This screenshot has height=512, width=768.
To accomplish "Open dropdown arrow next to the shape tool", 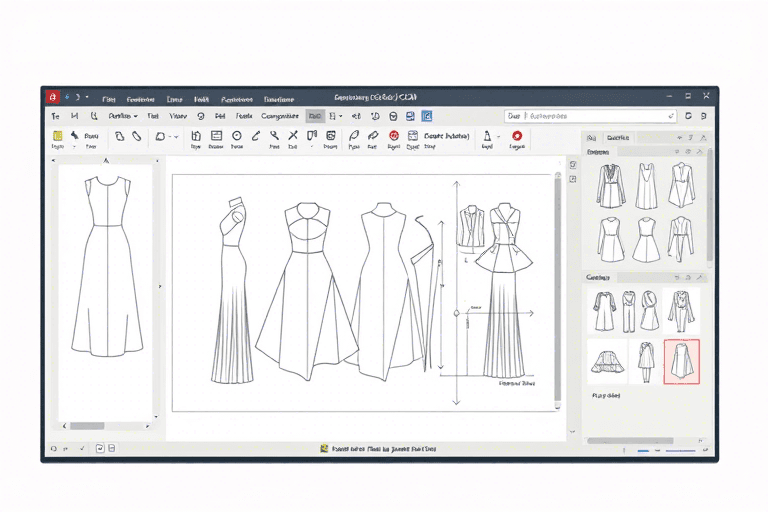I will point(175,136).
